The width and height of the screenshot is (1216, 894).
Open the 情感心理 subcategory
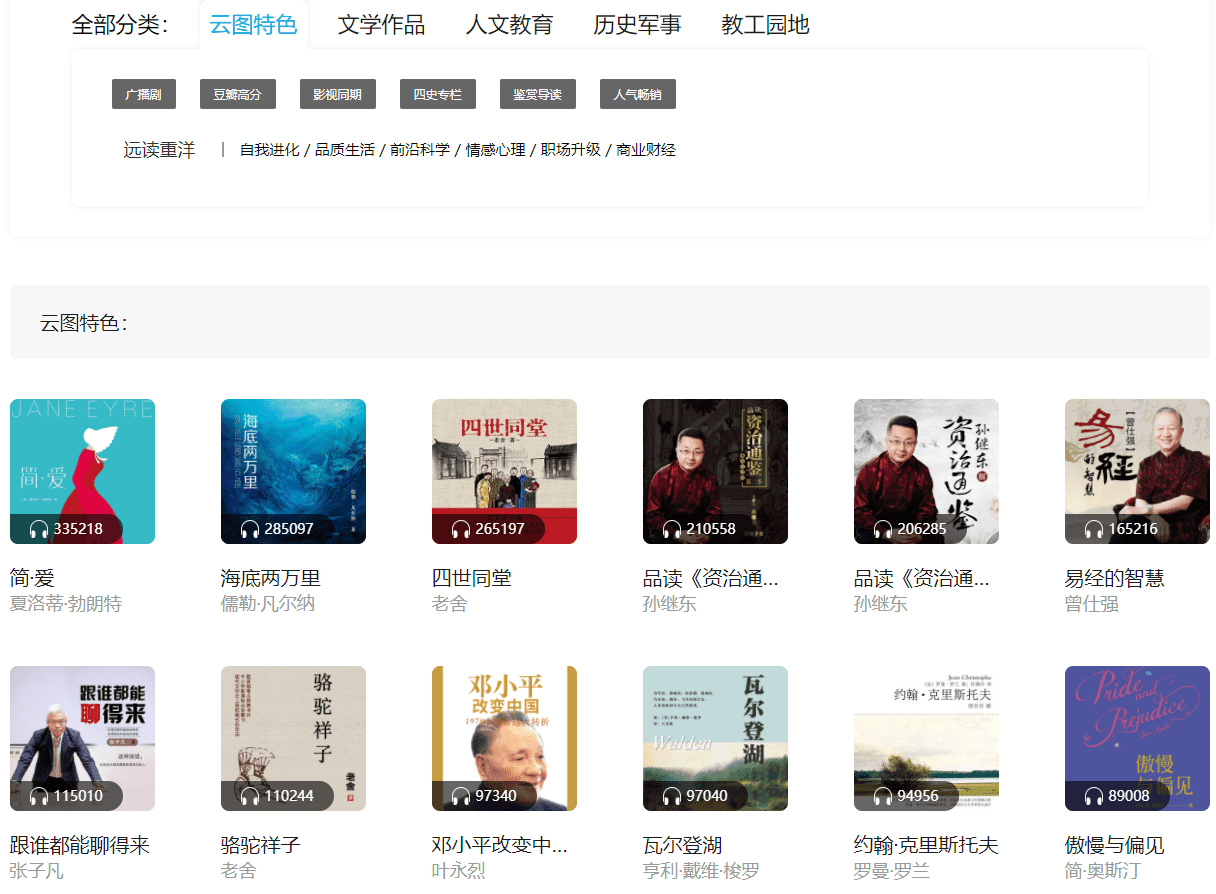[x=496, y=150]
